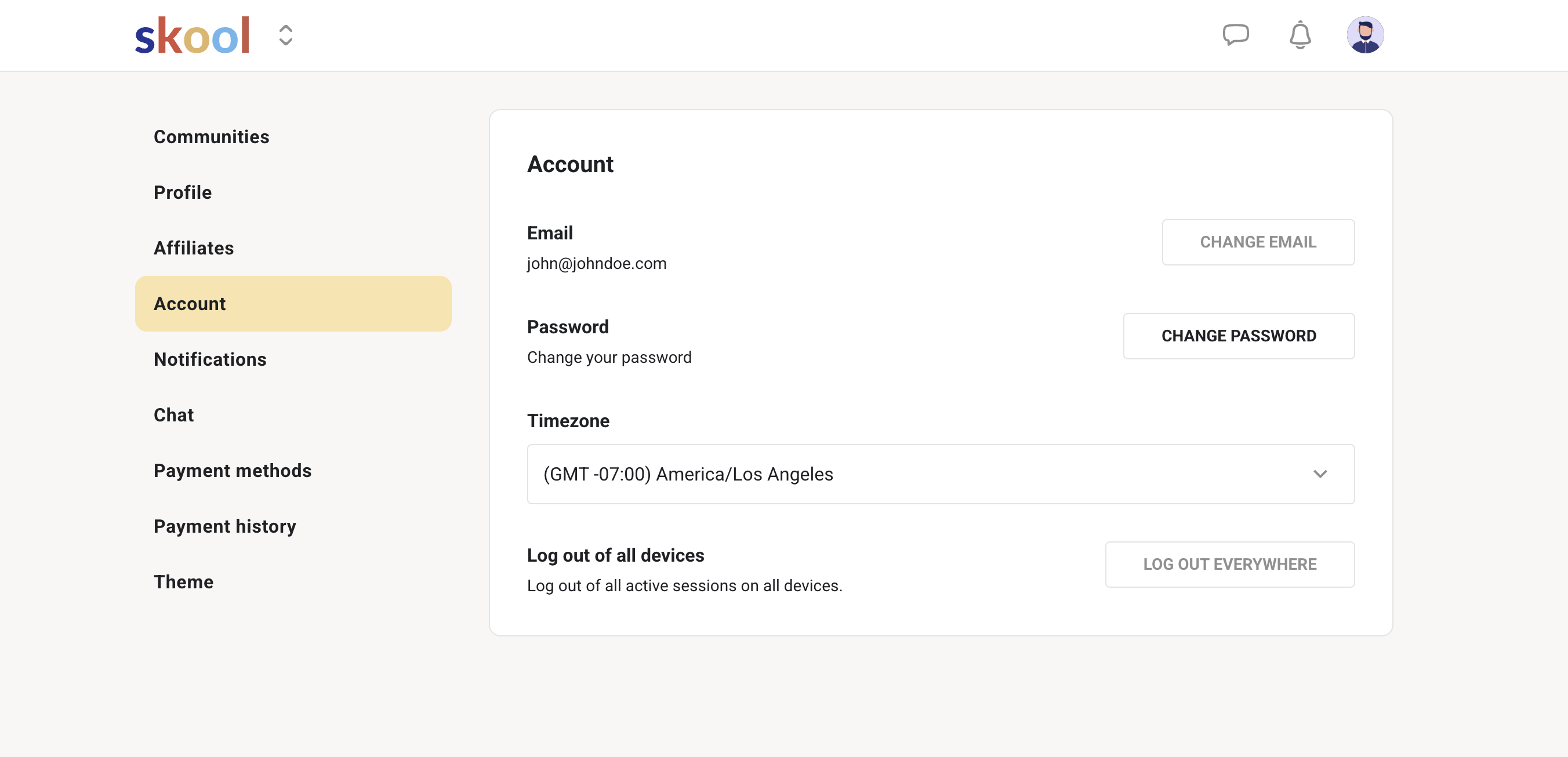View Payment history

224,526
